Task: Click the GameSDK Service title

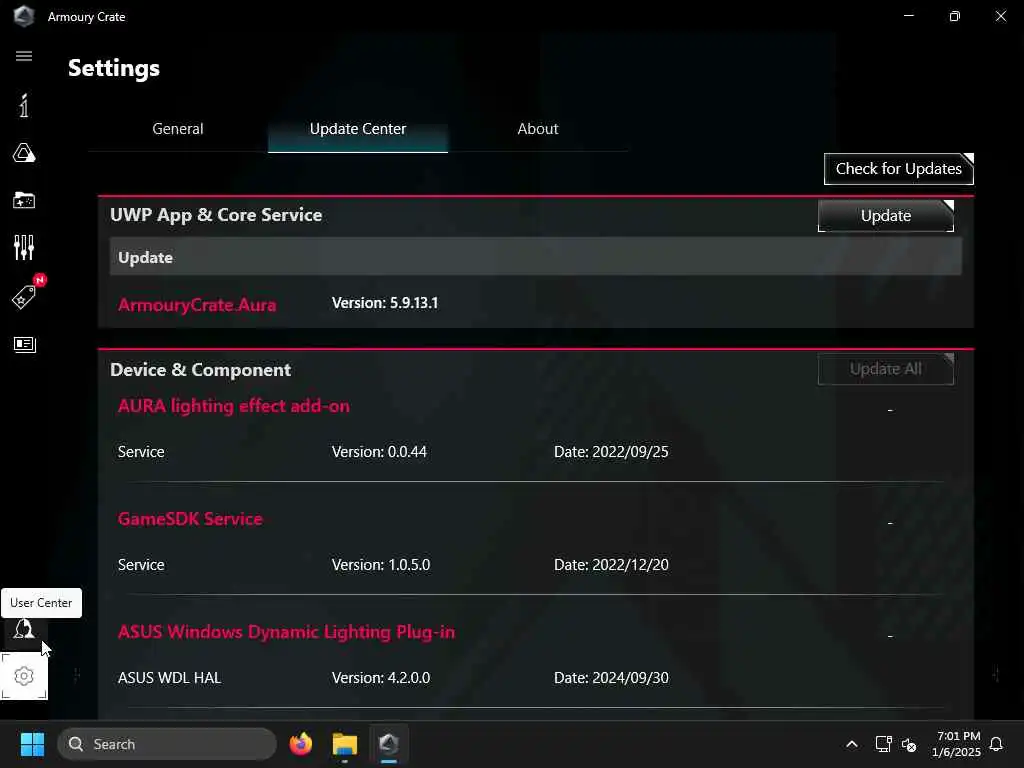Action: pyautogui.click(x=190, y=519)
